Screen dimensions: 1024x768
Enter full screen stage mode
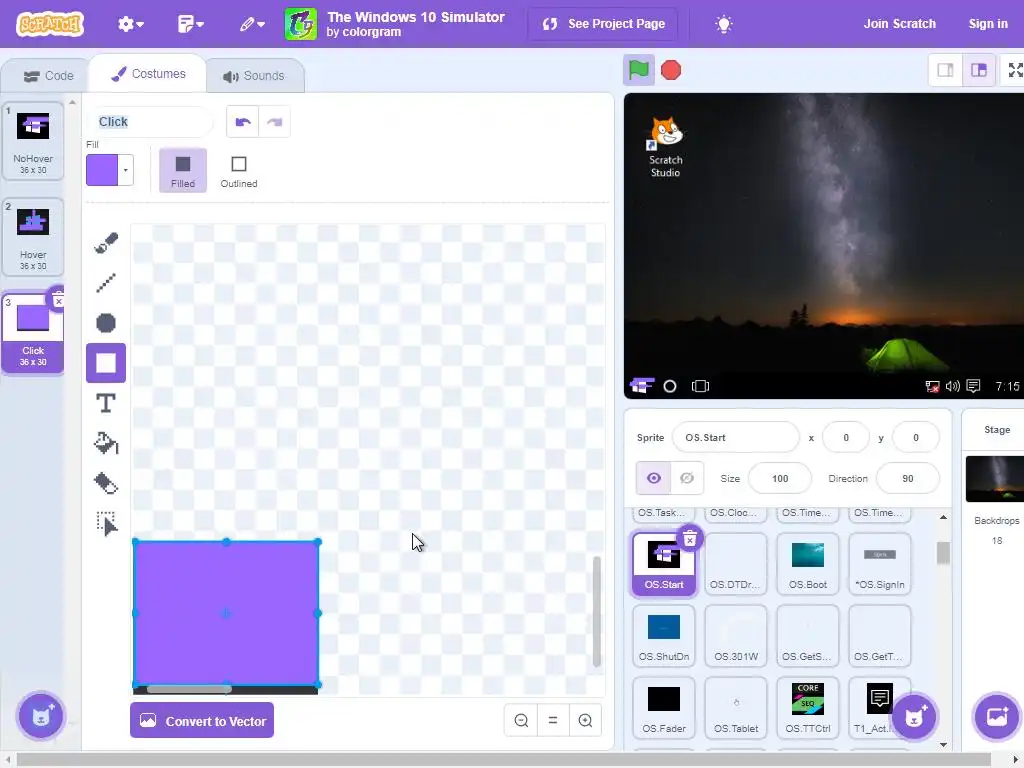[x=1014, y=70]
